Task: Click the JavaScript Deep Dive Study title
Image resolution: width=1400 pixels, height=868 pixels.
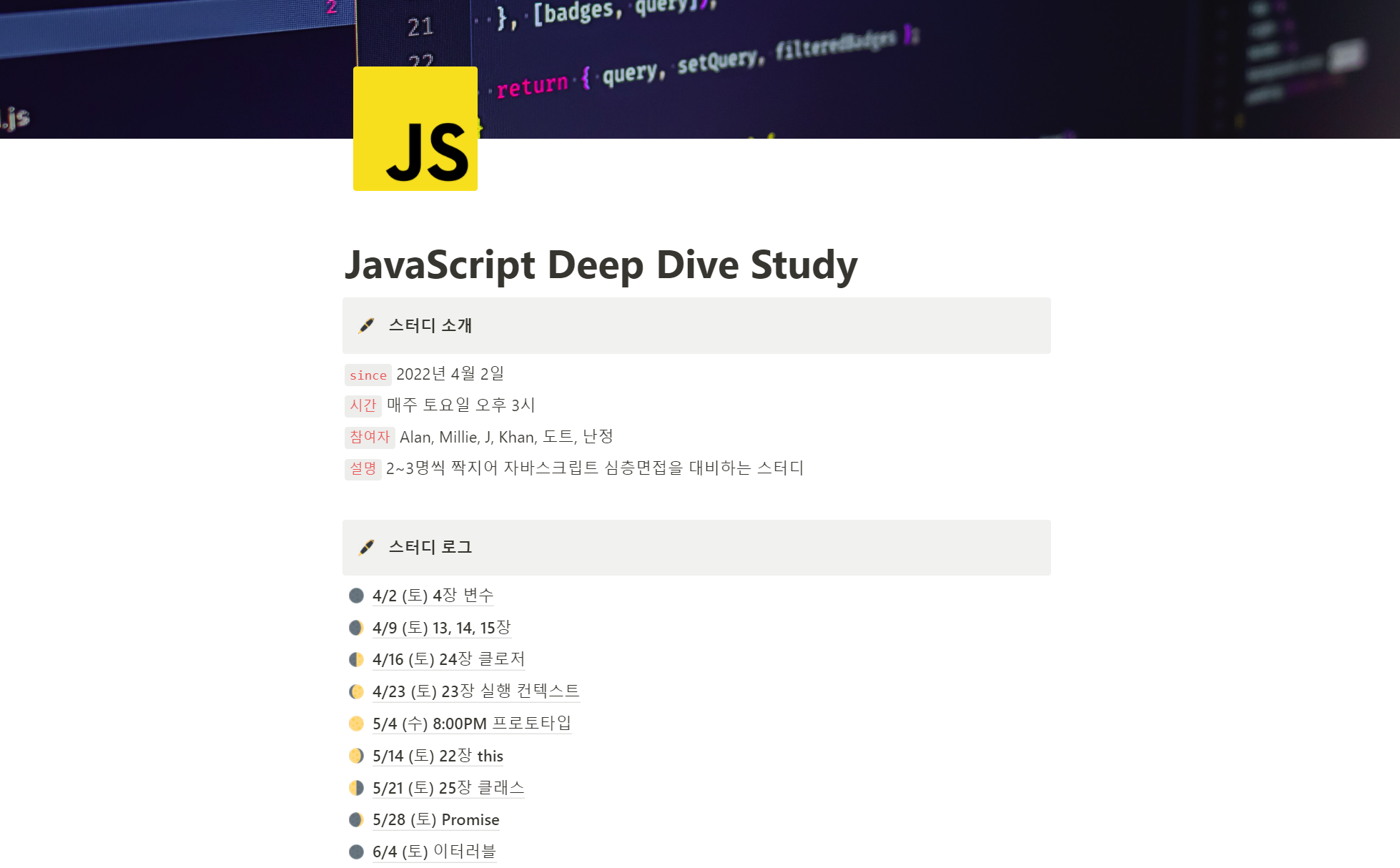Action: (601, 265)
